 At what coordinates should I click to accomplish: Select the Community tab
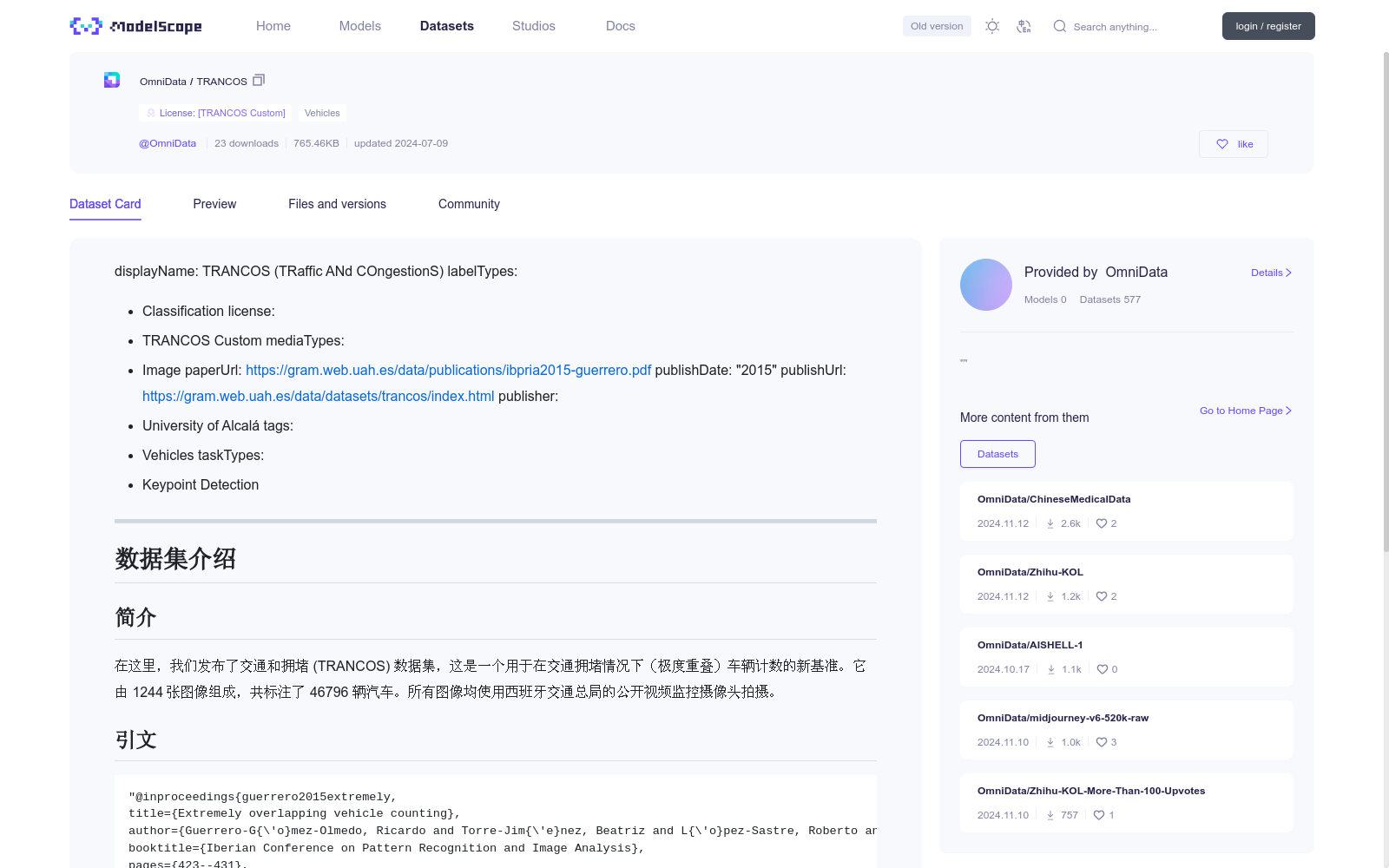tap(469, 204)
